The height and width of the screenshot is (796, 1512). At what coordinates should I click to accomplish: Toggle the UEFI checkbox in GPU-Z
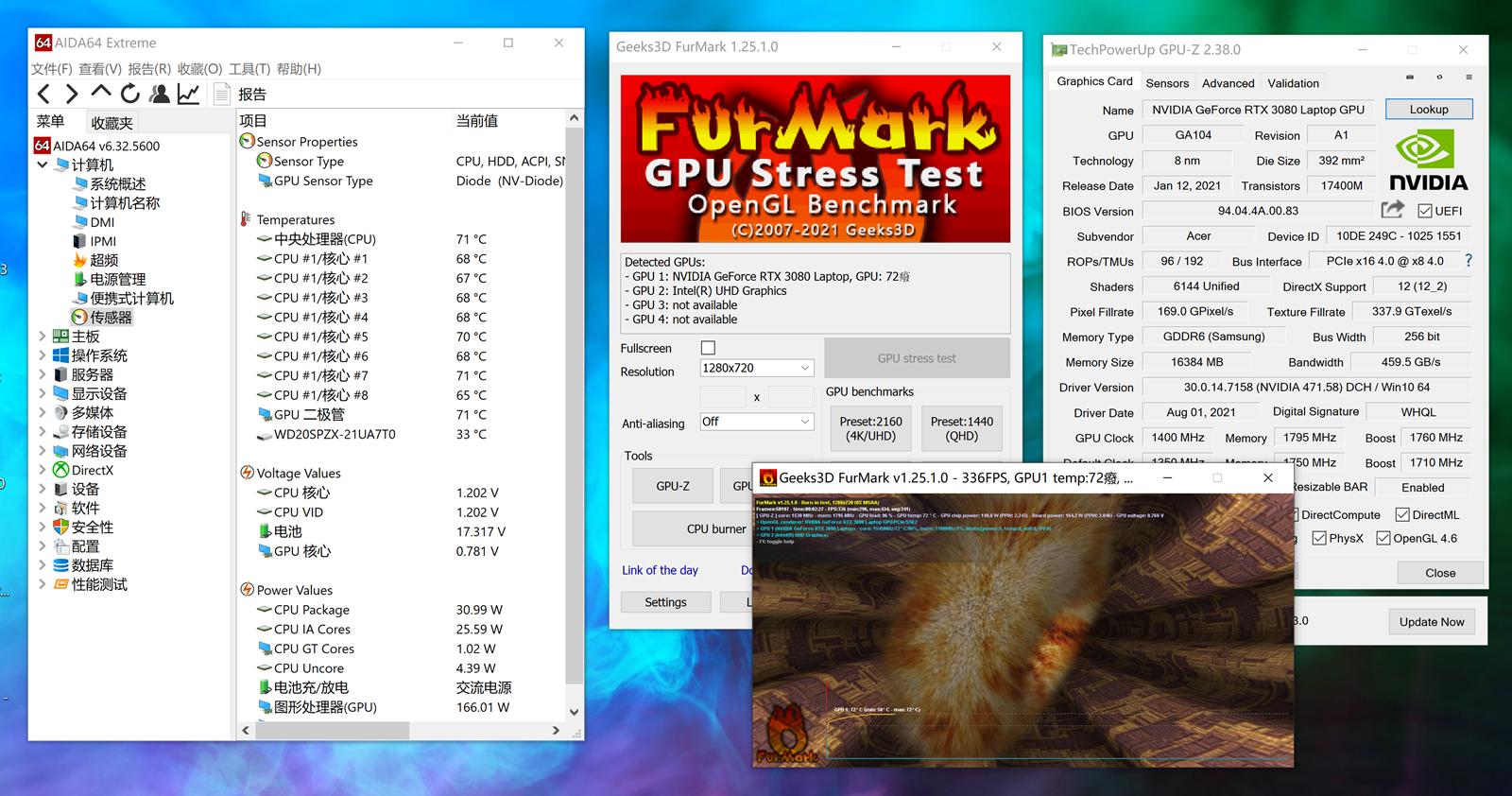[x=1425, y=211]
